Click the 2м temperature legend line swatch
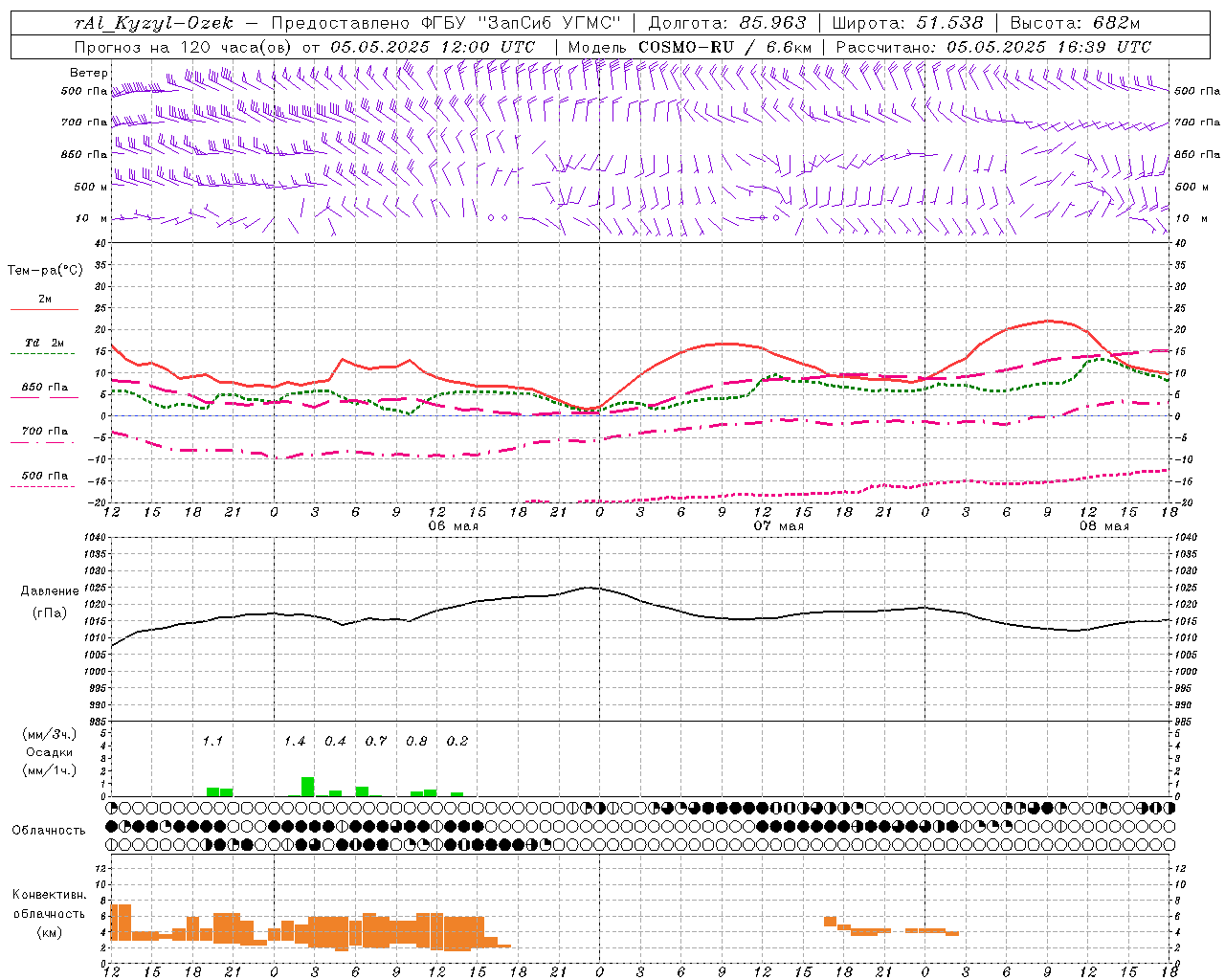This screenshot has width=1225, height=980. 44,309
